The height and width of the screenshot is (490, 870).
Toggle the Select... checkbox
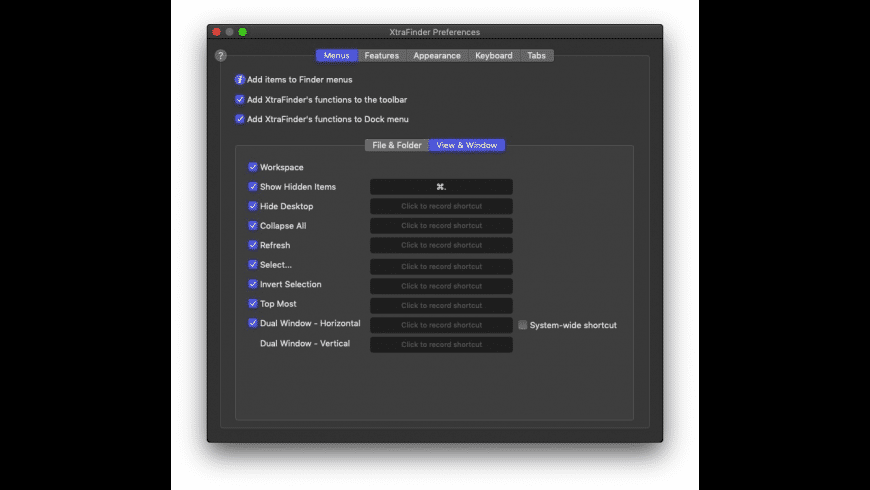point(253,265)
